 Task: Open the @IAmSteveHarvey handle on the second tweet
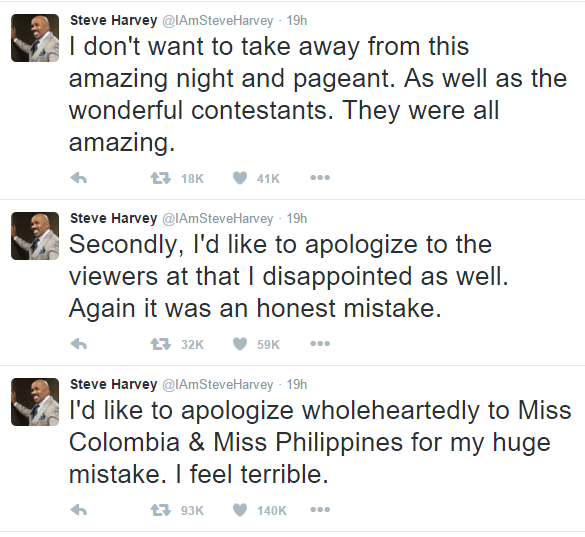point(218,219)
